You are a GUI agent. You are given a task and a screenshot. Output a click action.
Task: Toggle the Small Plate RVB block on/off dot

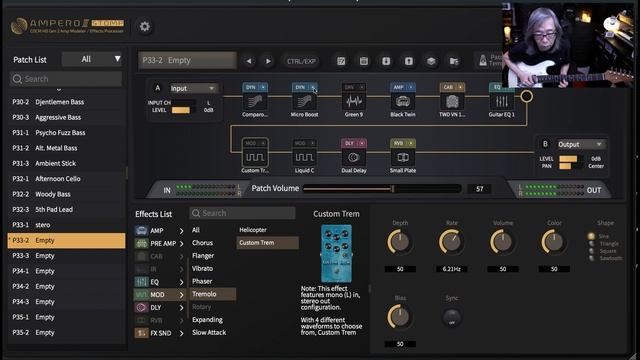pos(411,143)
